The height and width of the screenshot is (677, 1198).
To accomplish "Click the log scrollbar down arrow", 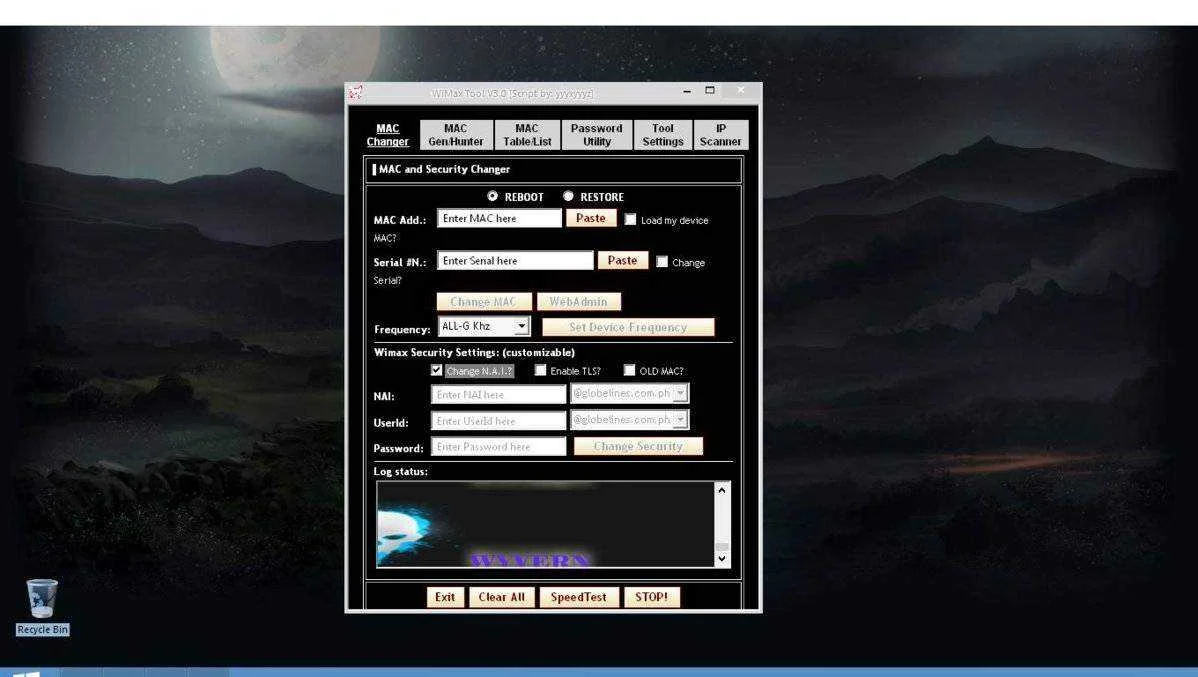I will point(722,559).
